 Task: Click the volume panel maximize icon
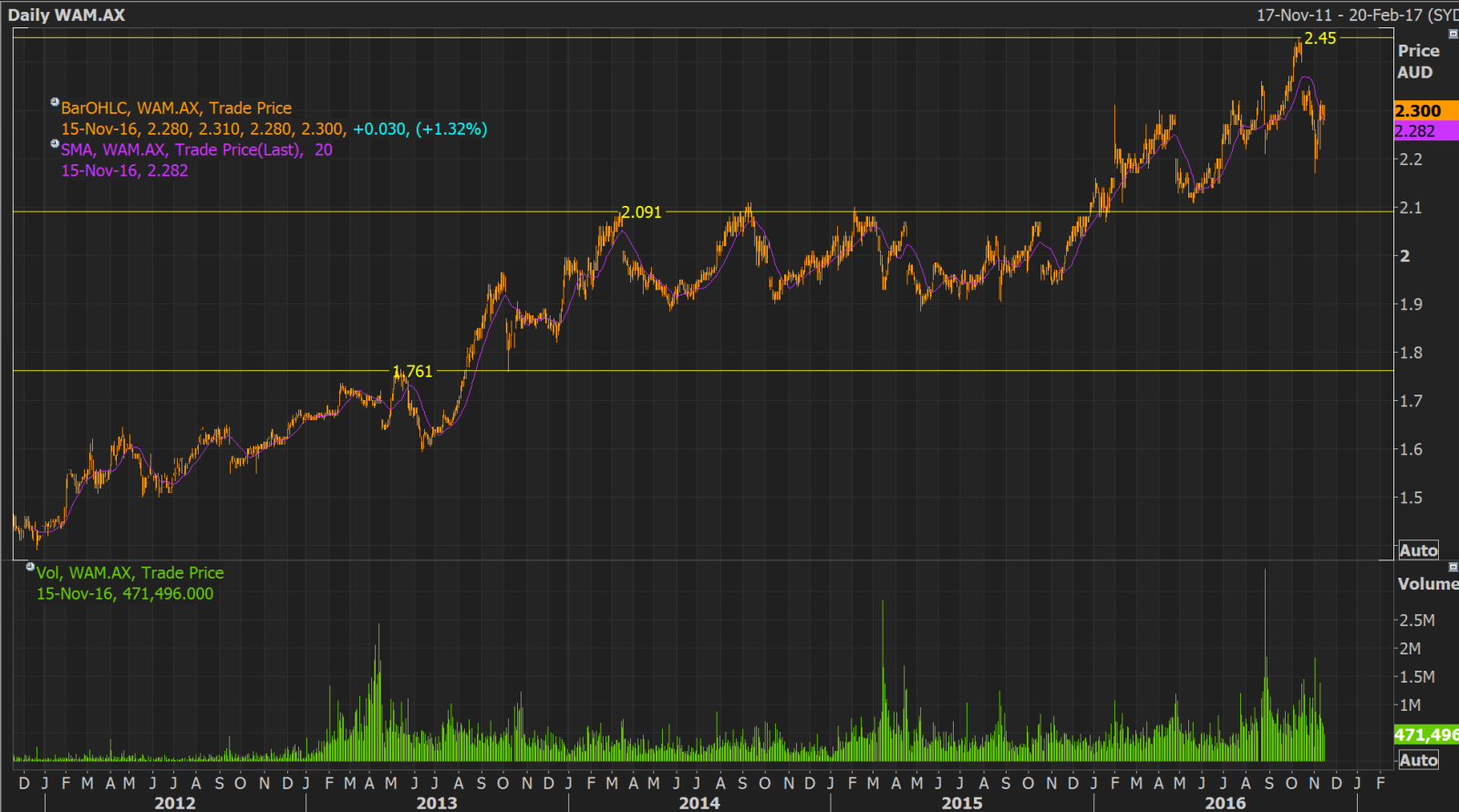click(1454, 567)
